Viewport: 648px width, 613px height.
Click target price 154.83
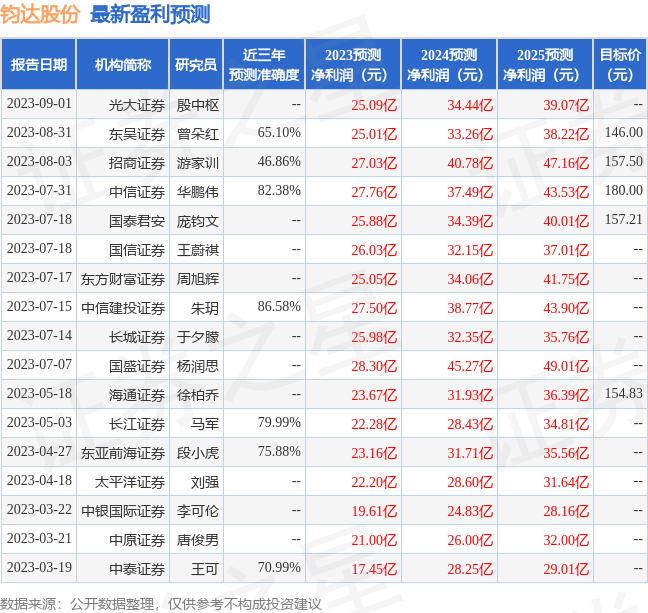point(624,394)
